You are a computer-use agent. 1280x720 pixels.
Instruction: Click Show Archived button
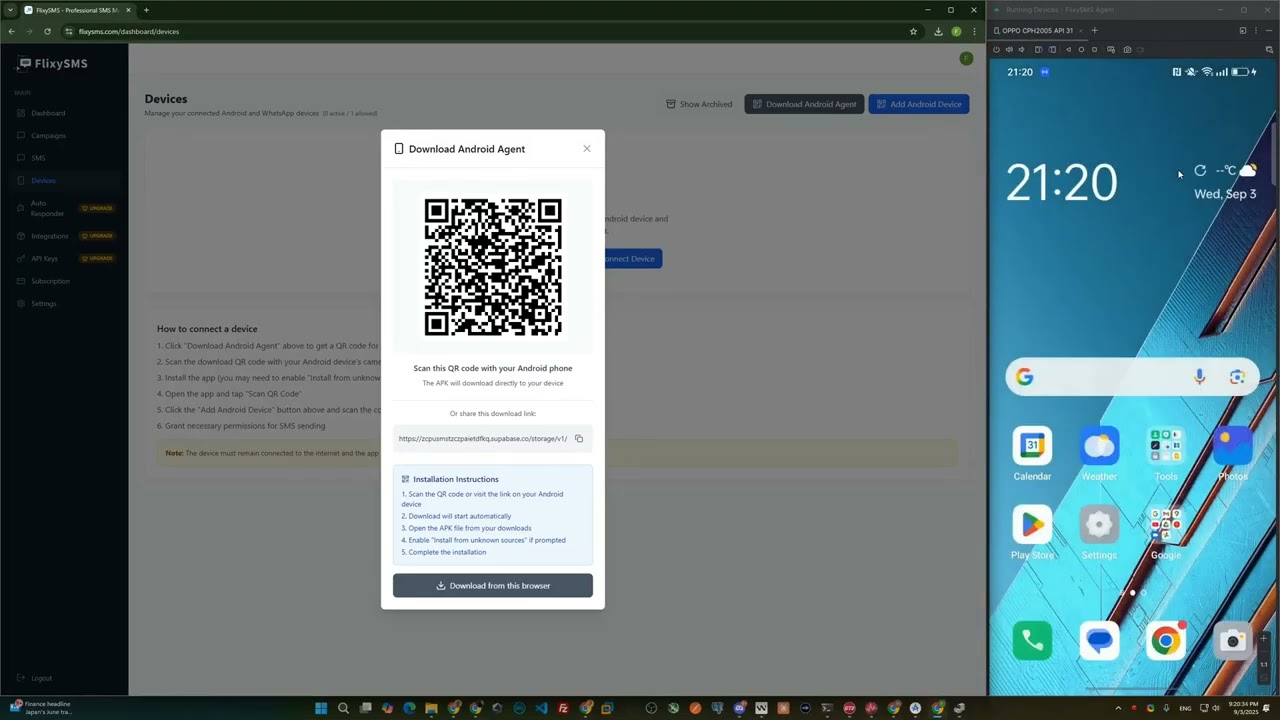(x=699, y=104)
